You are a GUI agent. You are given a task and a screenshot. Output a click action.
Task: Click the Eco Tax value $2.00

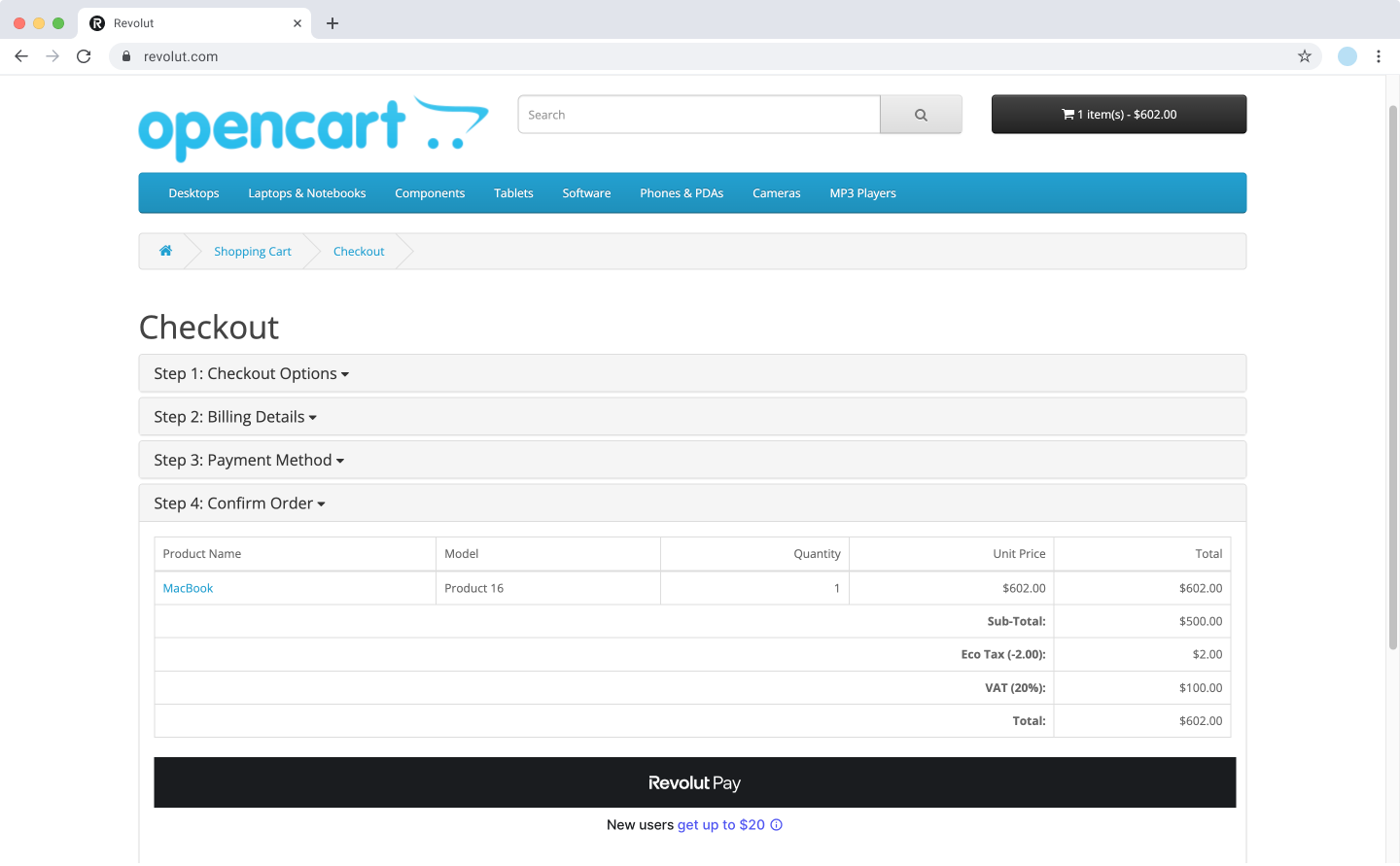click(1207, 655)
